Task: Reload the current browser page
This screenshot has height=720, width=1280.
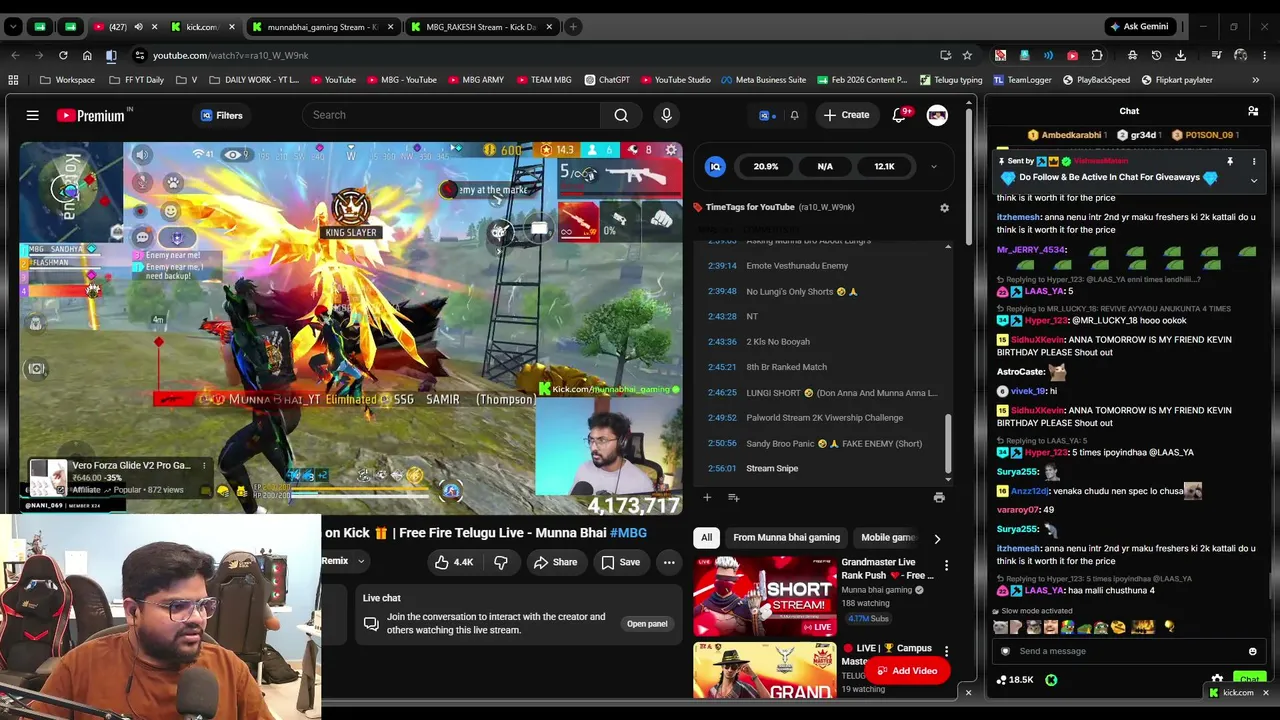Action: pyautogui.click(x=63, y=56)
